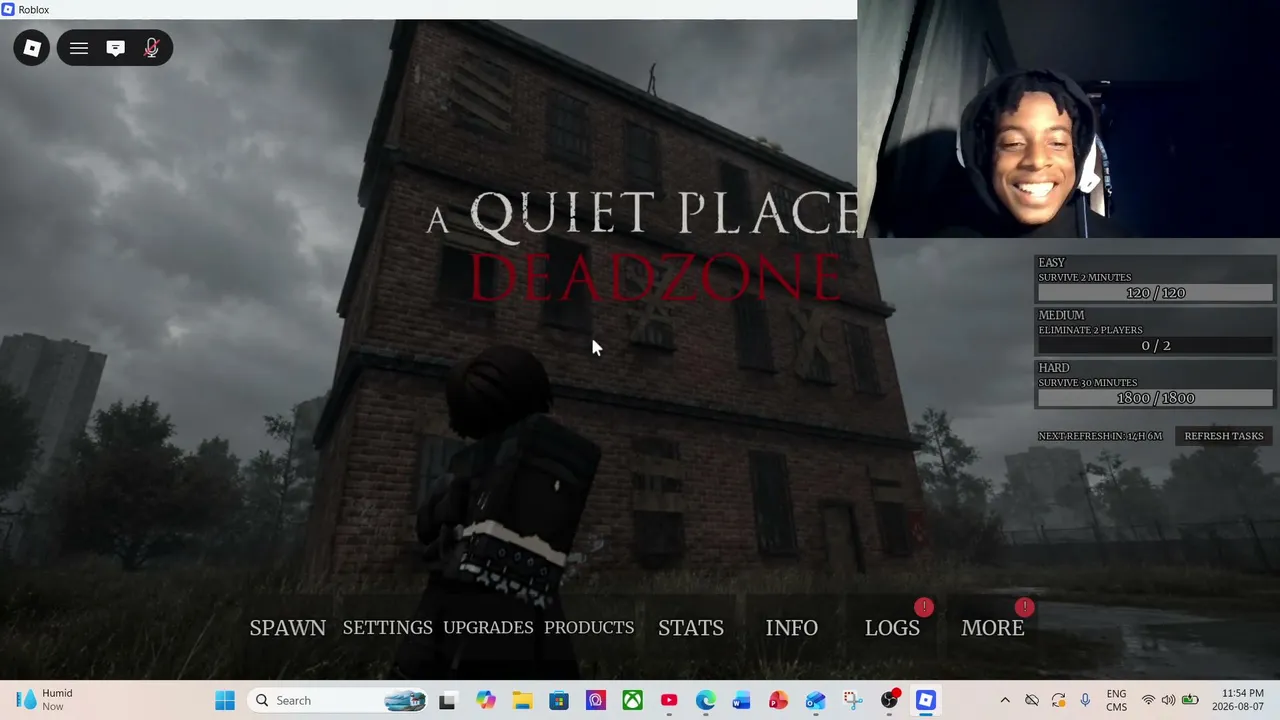
Task: Open the Roblox chat bubble icon
Action: point(115,48)
